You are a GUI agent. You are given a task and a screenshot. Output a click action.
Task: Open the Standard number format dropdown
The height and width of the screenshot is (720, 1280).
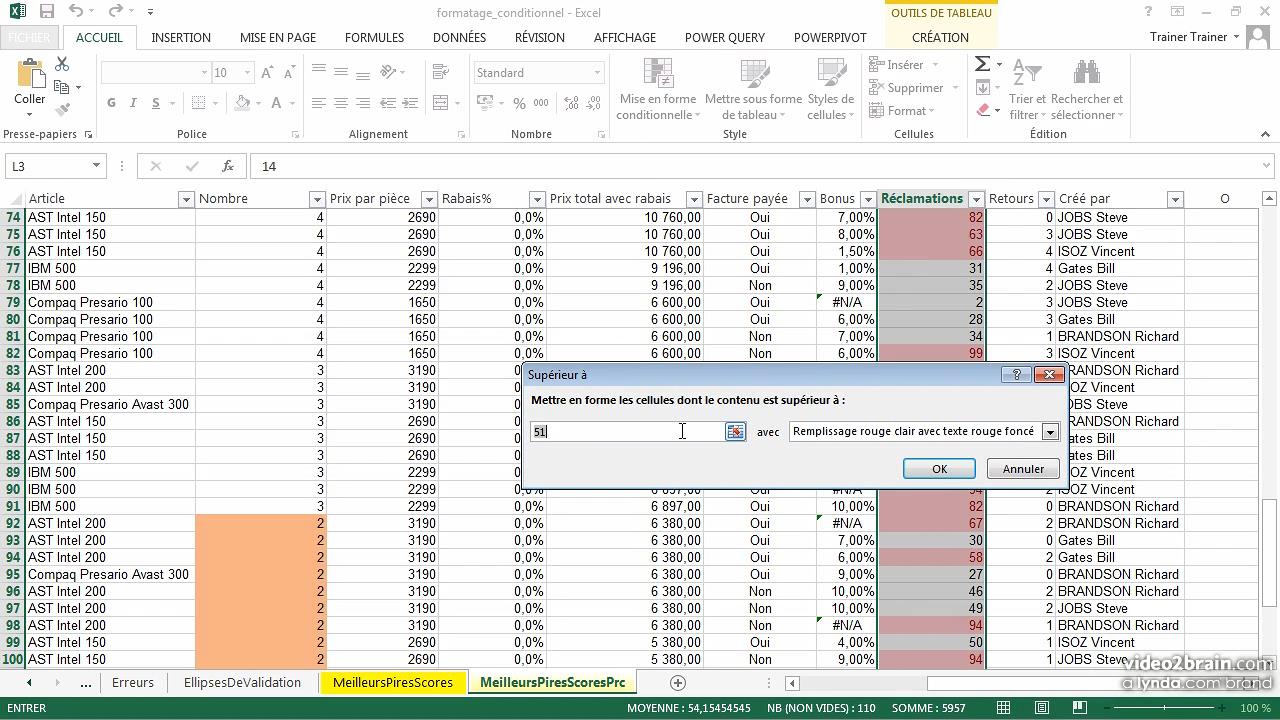[x=597, y=73]
